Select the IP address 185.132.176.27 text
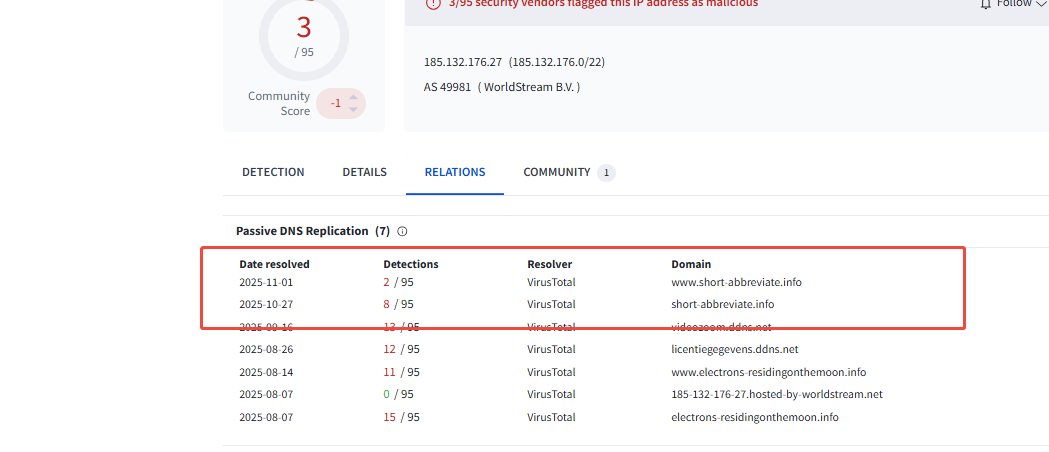 click(x=463, y=62)
